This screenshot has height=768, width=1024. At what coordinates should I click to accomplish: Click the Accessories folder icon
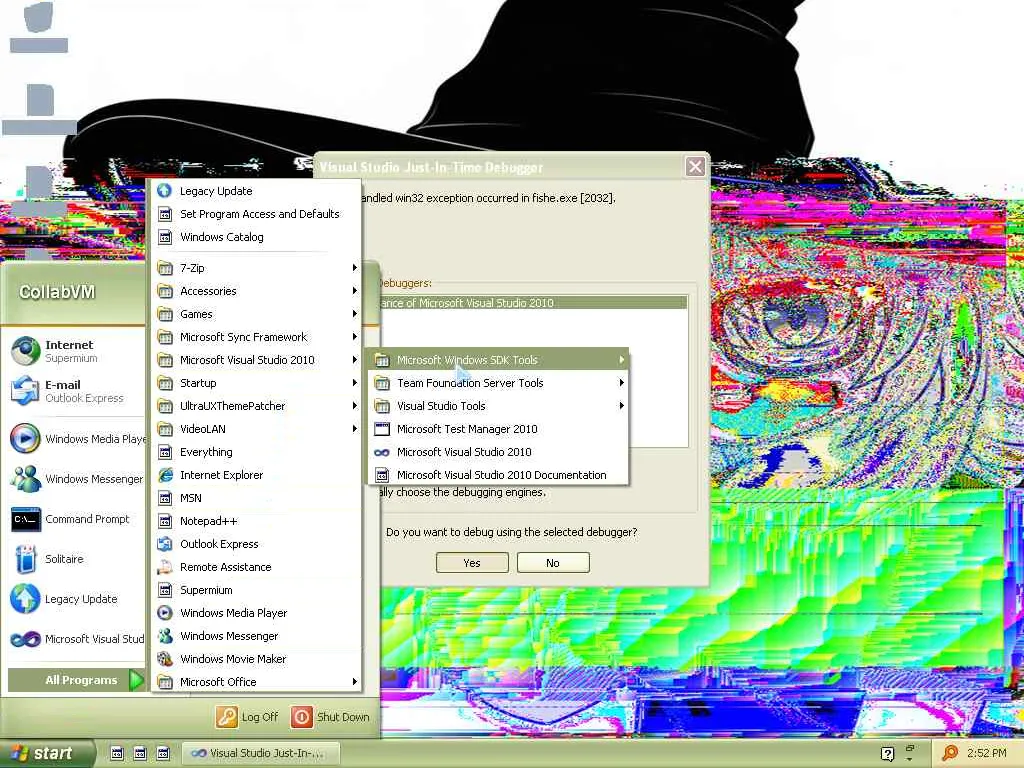165,291
